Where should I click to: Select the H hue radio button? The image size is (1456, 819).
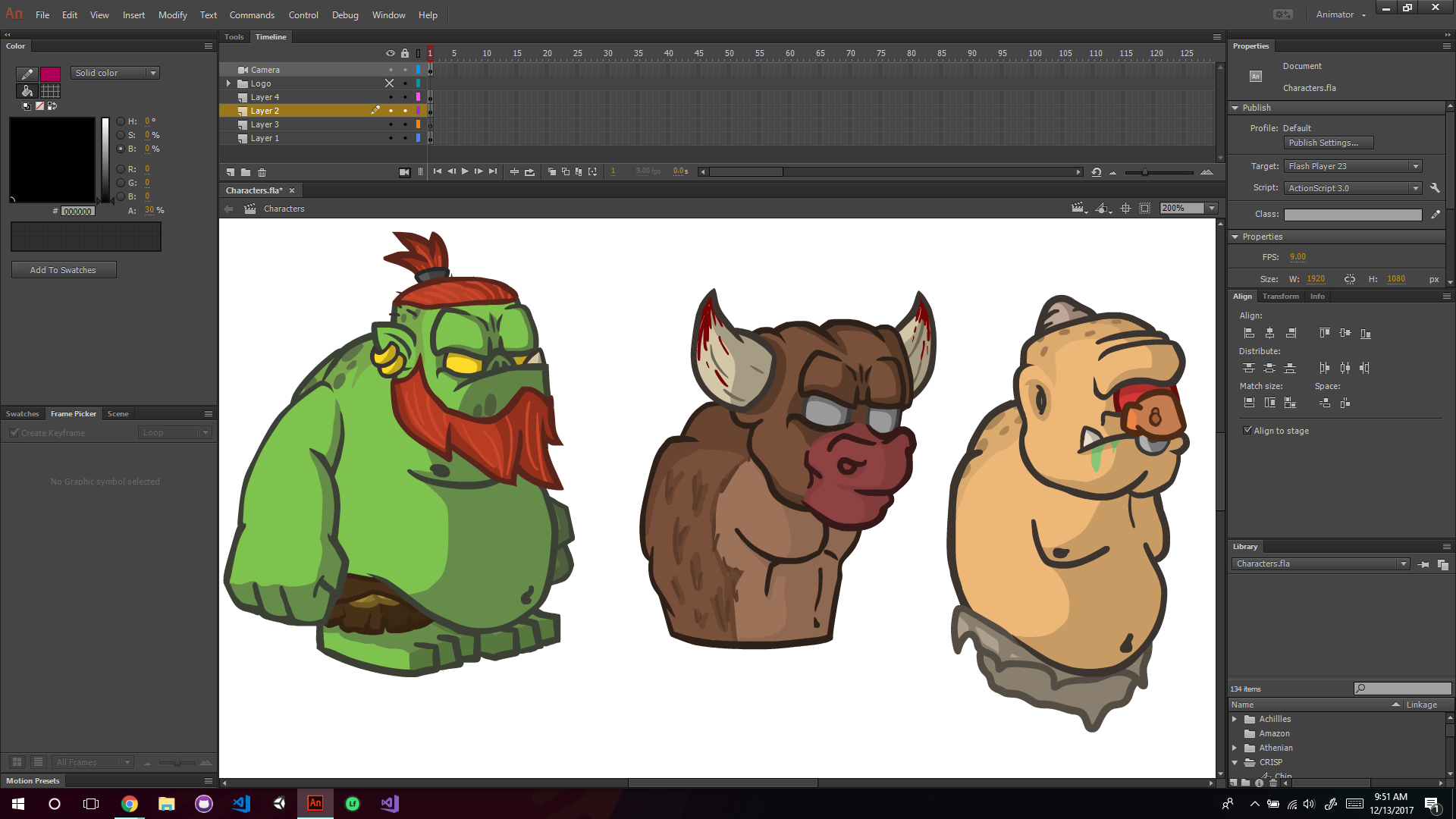[121, 121]
